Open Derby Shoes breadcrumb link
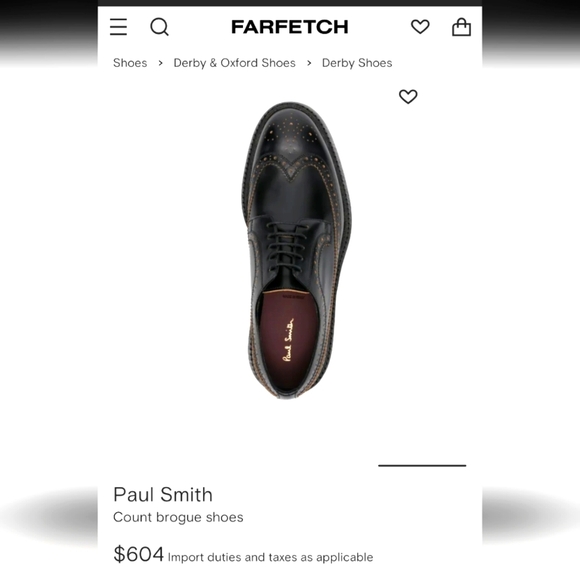The height and width of the screenshot is (580, 580). tap(357, 63)
